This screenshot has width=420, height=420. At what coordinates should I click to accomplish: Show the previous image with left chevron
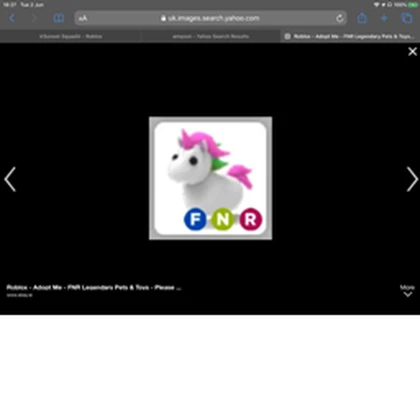10,179
